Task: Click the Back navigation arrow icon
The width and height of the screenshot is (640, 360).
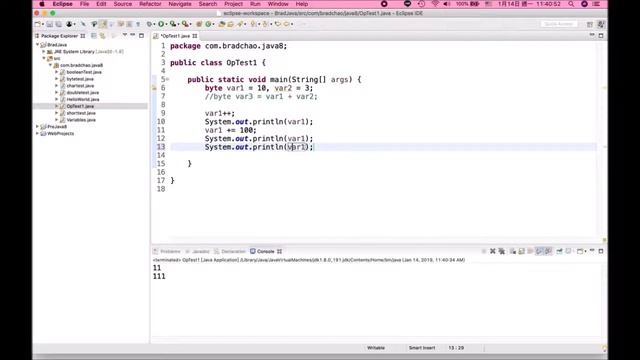Action: [x=287, y=24]
